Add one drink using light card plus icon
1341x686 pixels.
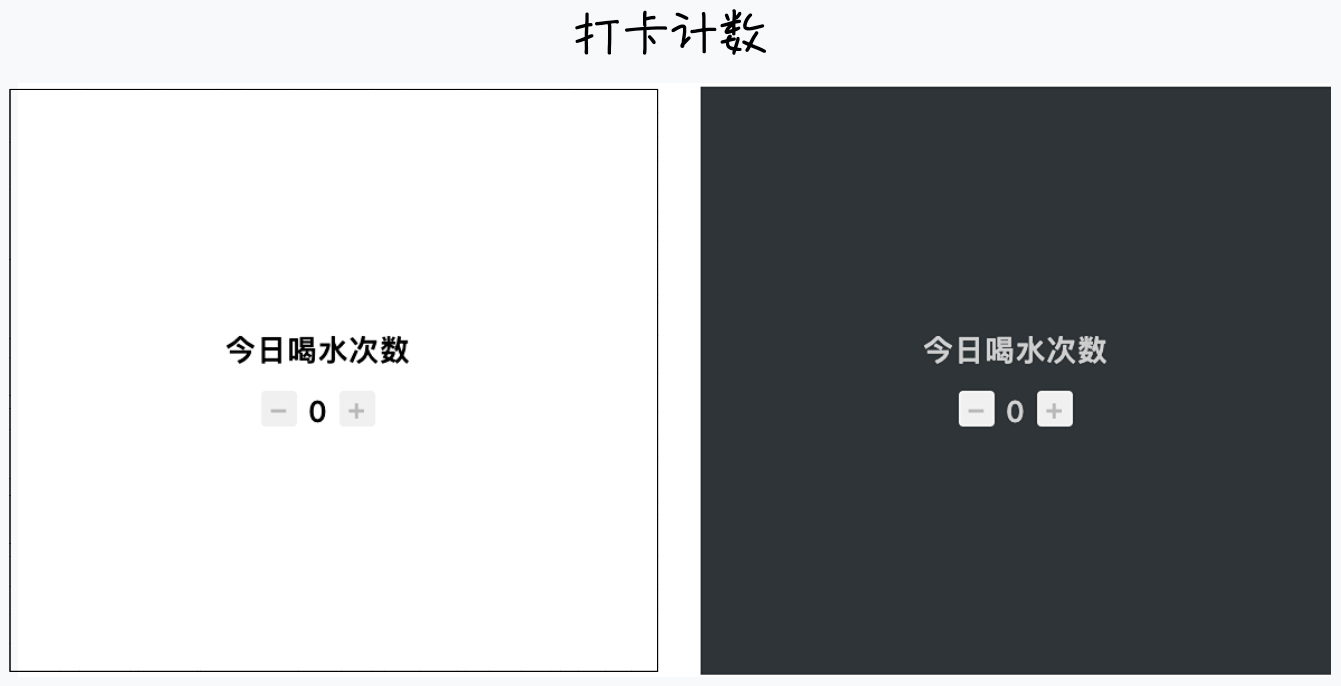click(357, 410)
